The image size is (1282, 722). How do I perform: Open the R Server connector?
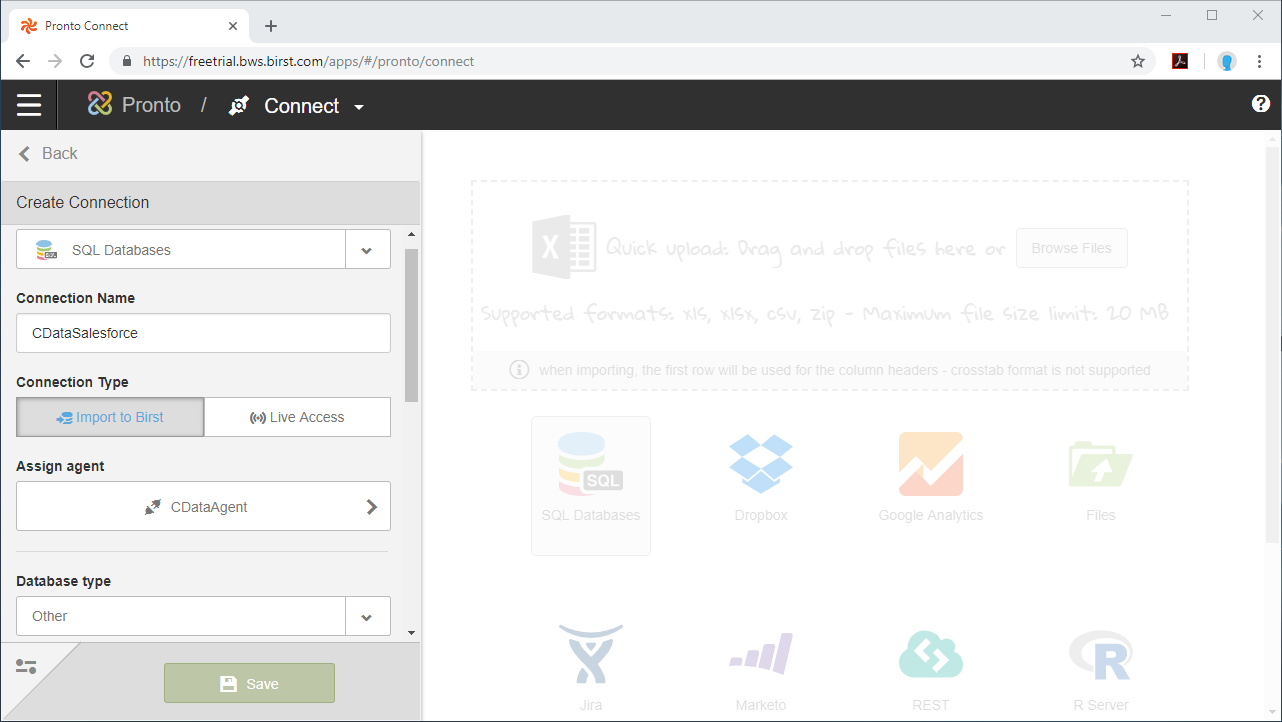pyautogui.click(x=1100, y=665)
